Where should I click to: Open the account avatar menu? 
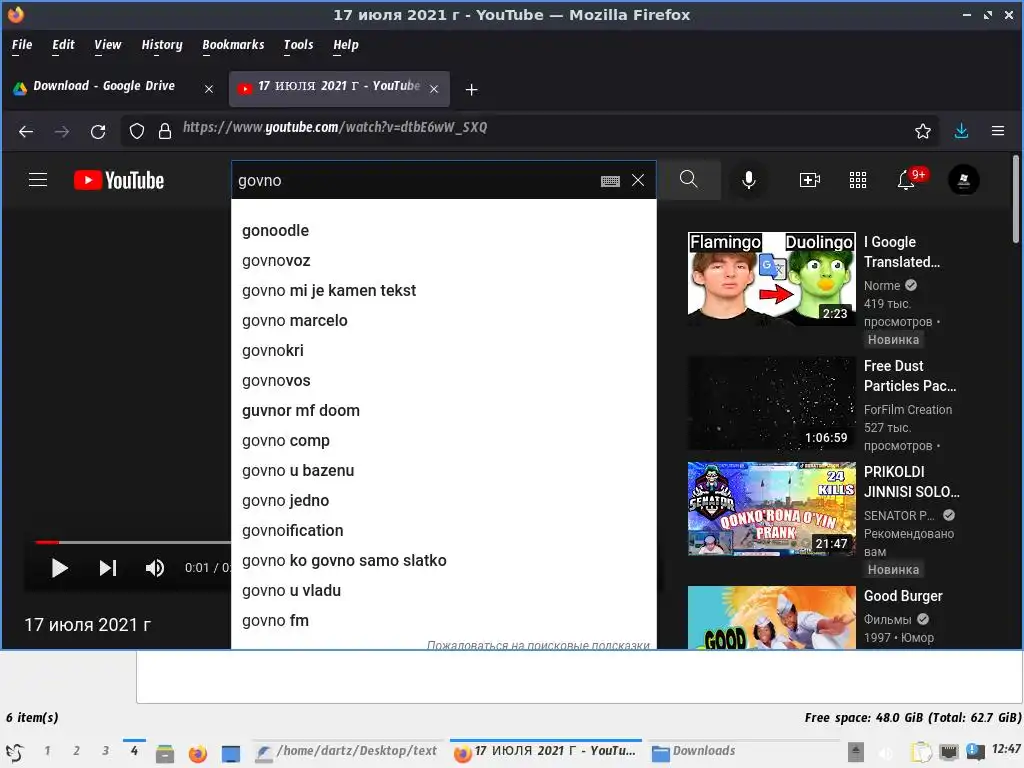pos(963,180)
